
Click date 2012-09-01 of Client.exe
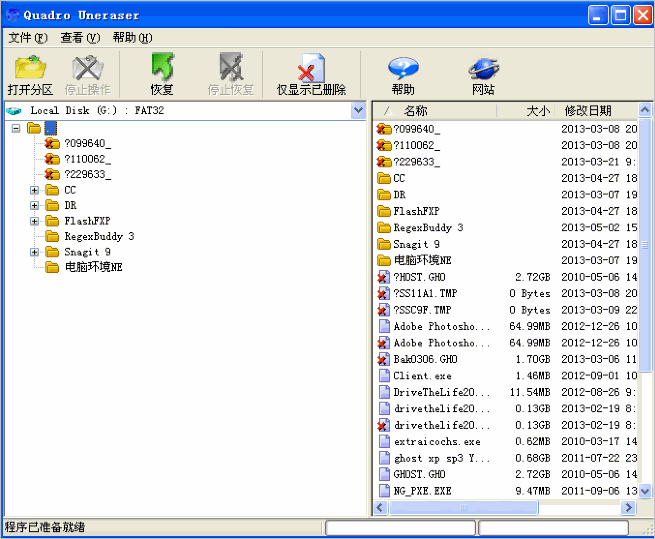coord(590,376)
